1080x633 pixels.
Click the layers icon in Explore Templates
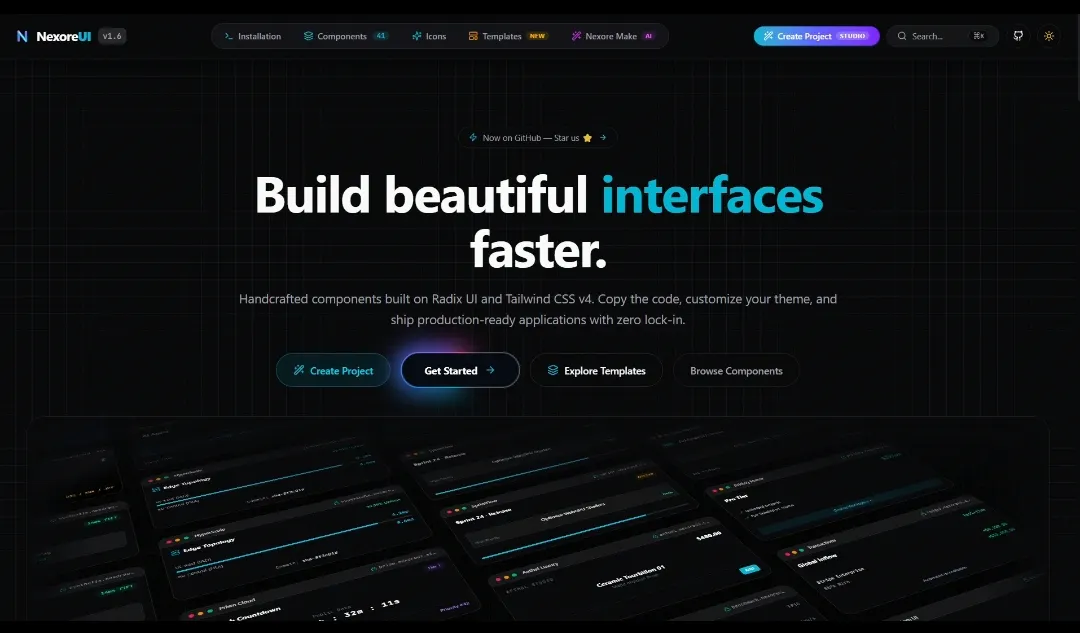coord(552,370)
